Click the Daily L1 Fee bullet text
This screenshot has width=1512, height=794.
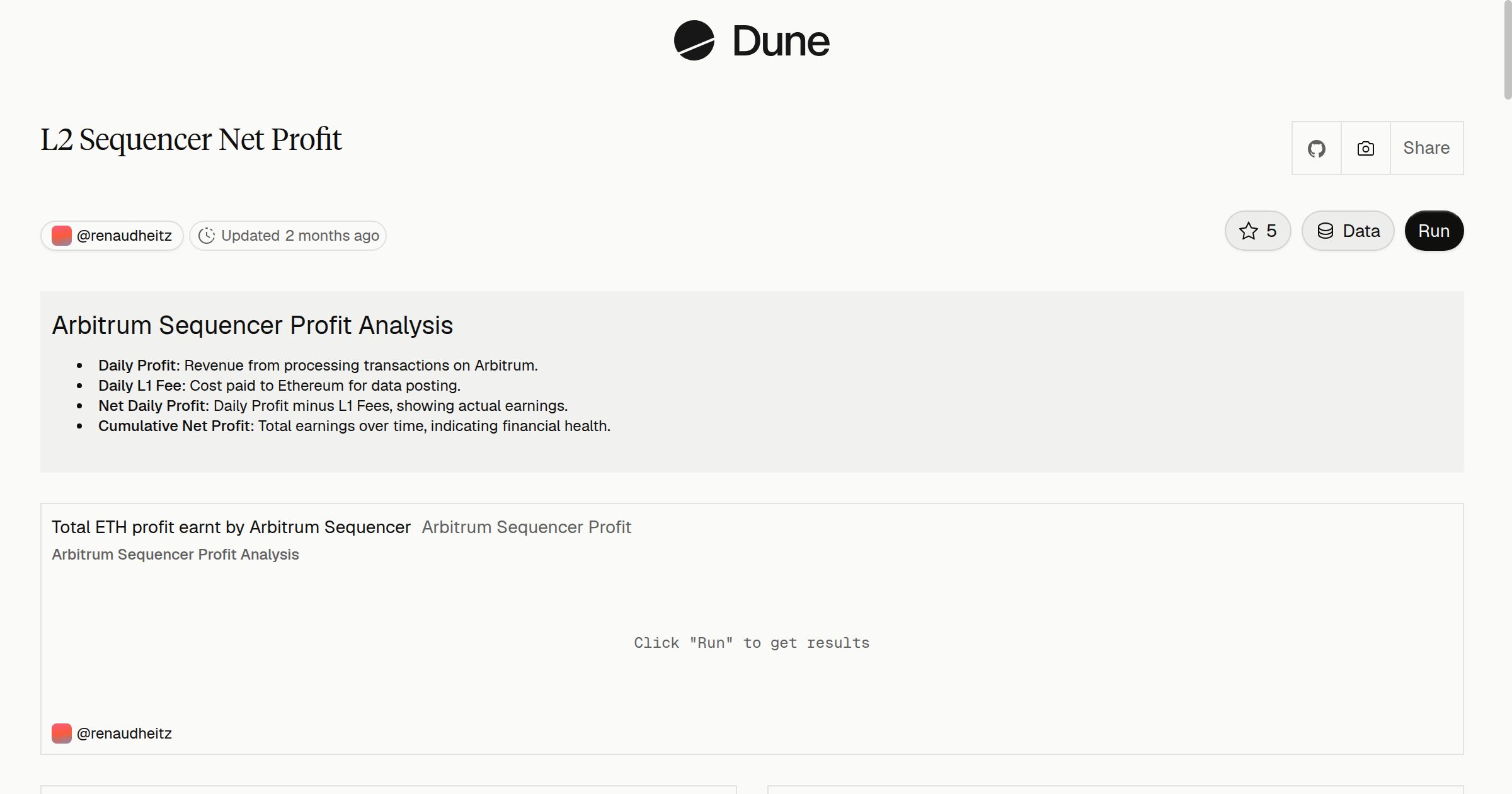279,386
